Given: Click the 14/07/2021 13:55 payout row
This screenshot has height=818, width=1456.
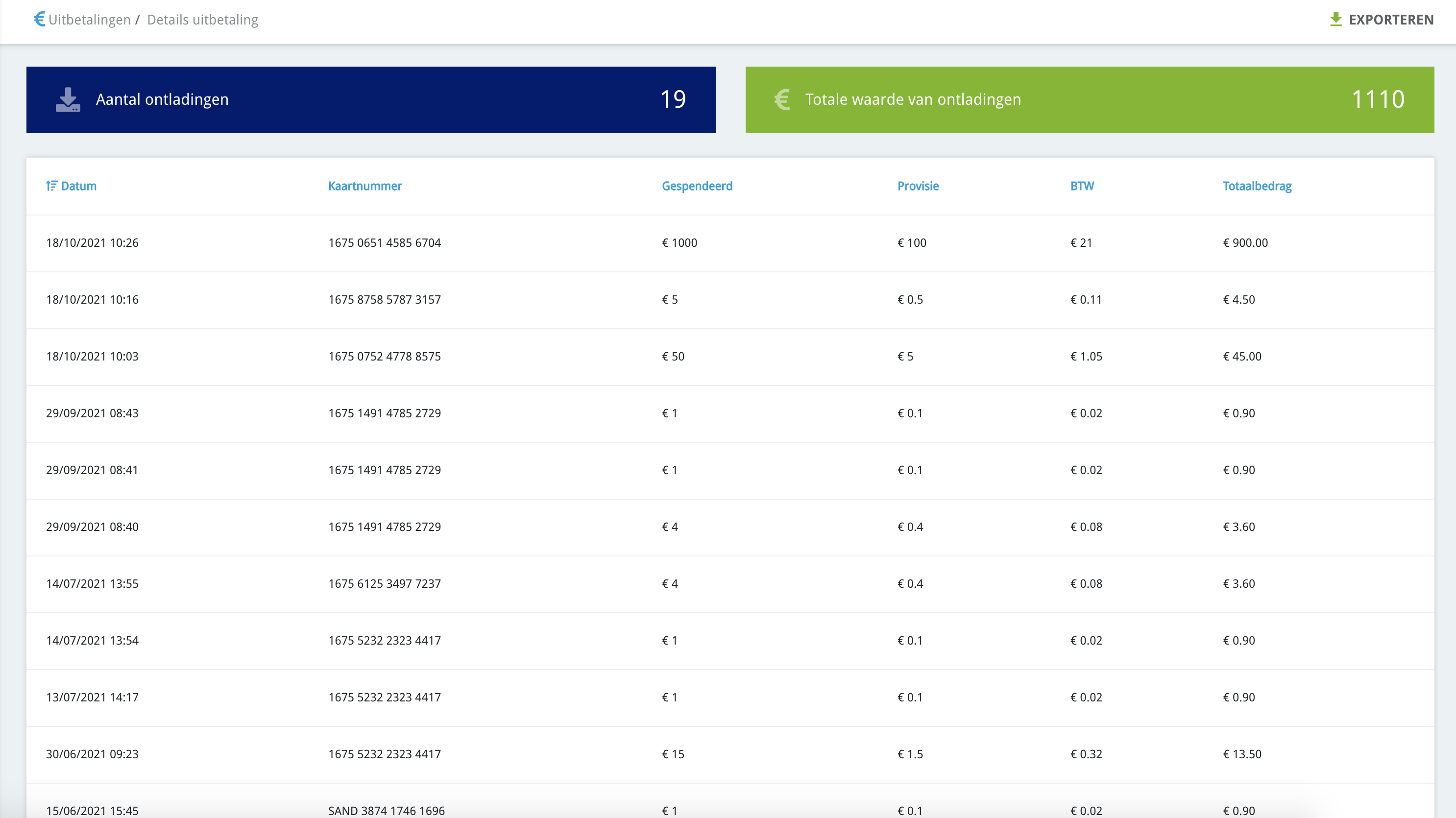Looking at the screenshot, I should (x=92, y=584).
